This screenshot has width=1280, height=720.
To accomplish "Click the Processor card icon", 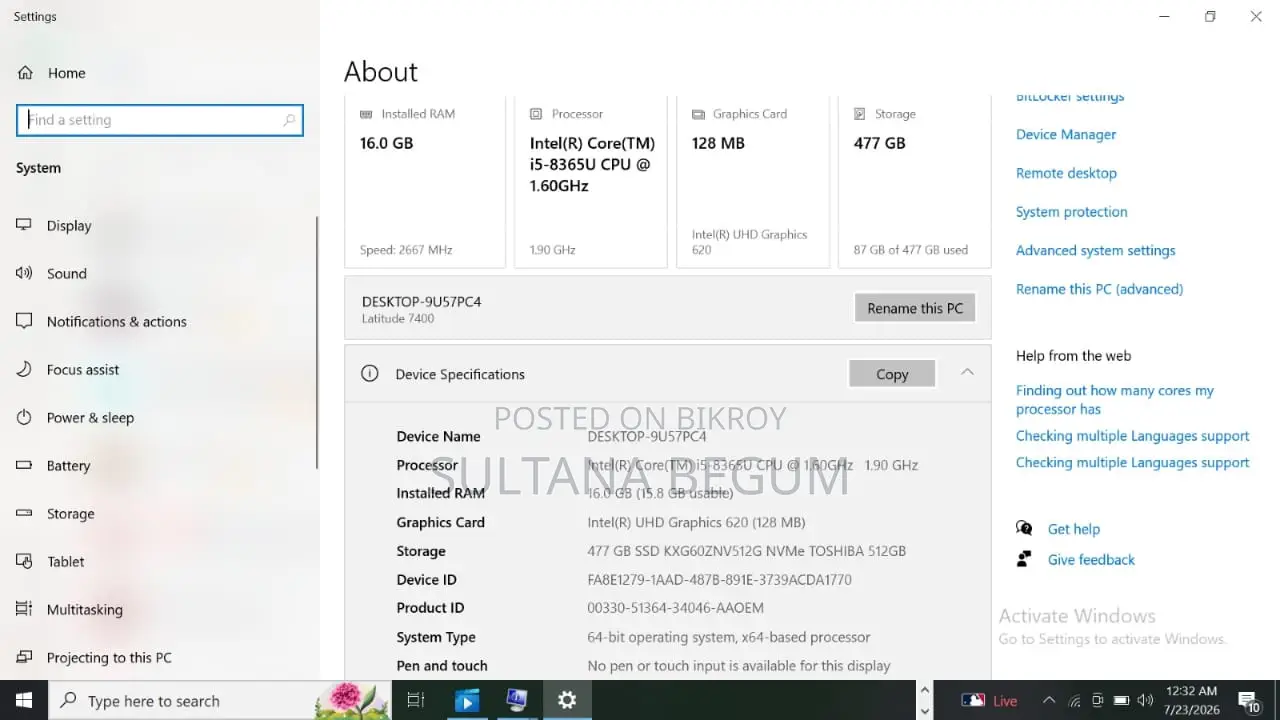I will coord(536,114).
